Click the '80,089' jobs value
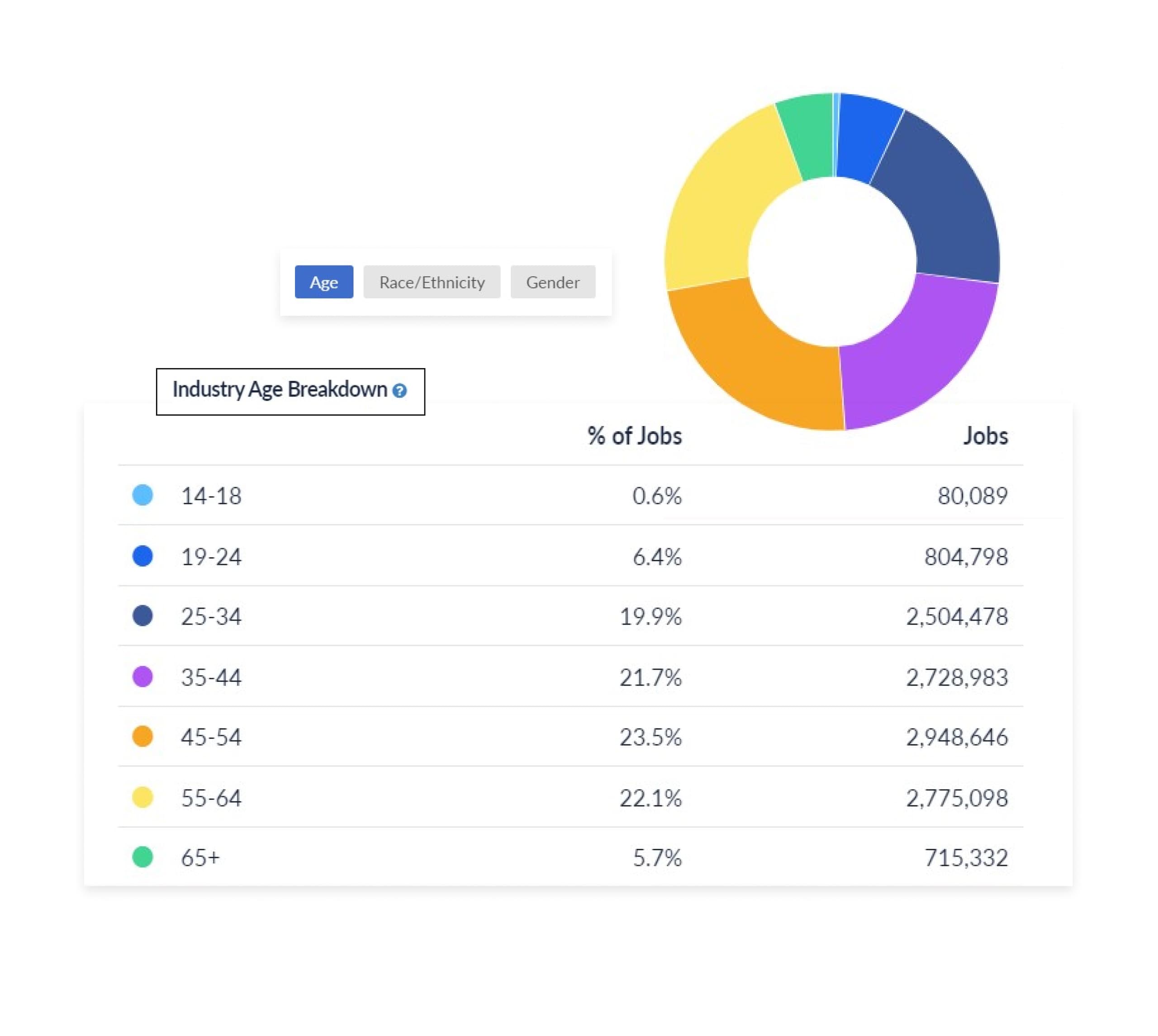The image size is (1158, 1036). tap(973, 496)
